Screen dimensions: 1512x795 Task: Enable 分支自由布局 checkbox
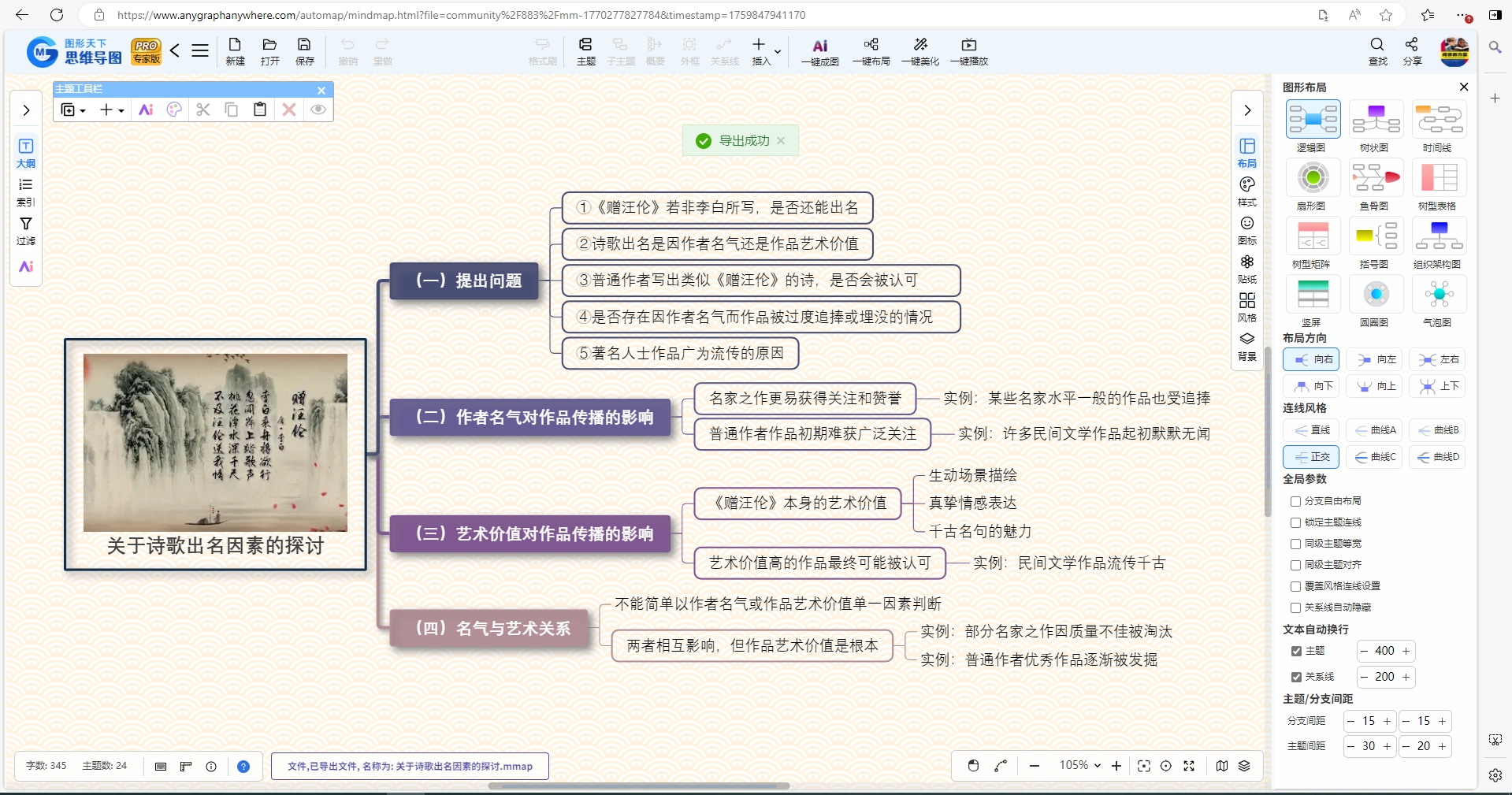point(1295,501)
